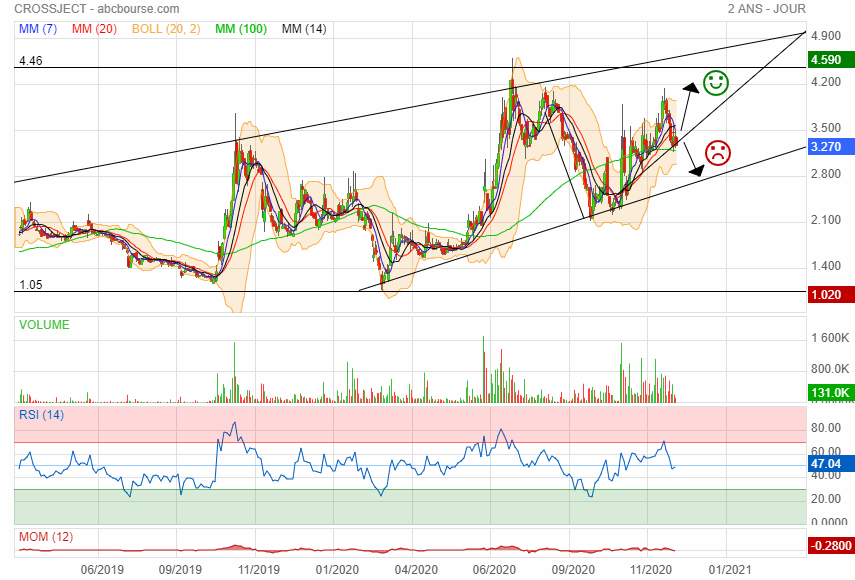This screenshot has height=580, width=855.
Task: Click the RSI (14) panel label
Action: (41, 415)
